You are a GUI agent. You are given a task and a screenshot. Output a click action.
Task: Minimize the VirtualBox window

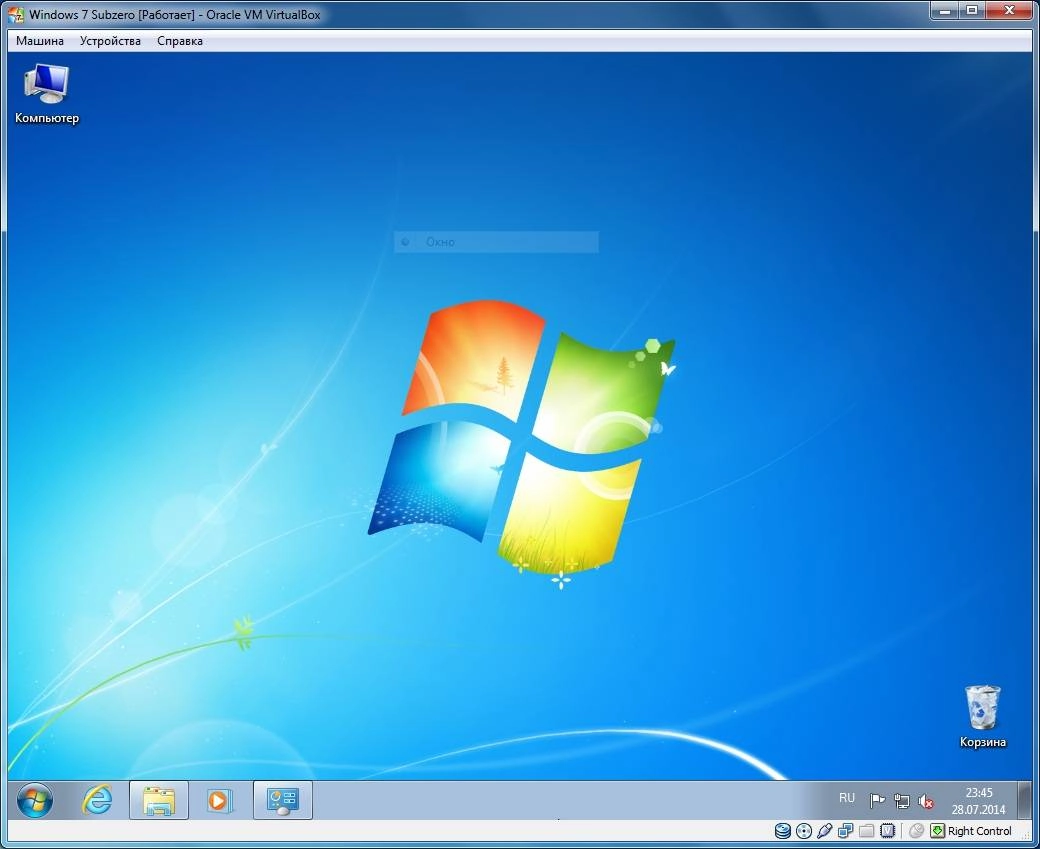pyautogui.click(x=945, y=11)
